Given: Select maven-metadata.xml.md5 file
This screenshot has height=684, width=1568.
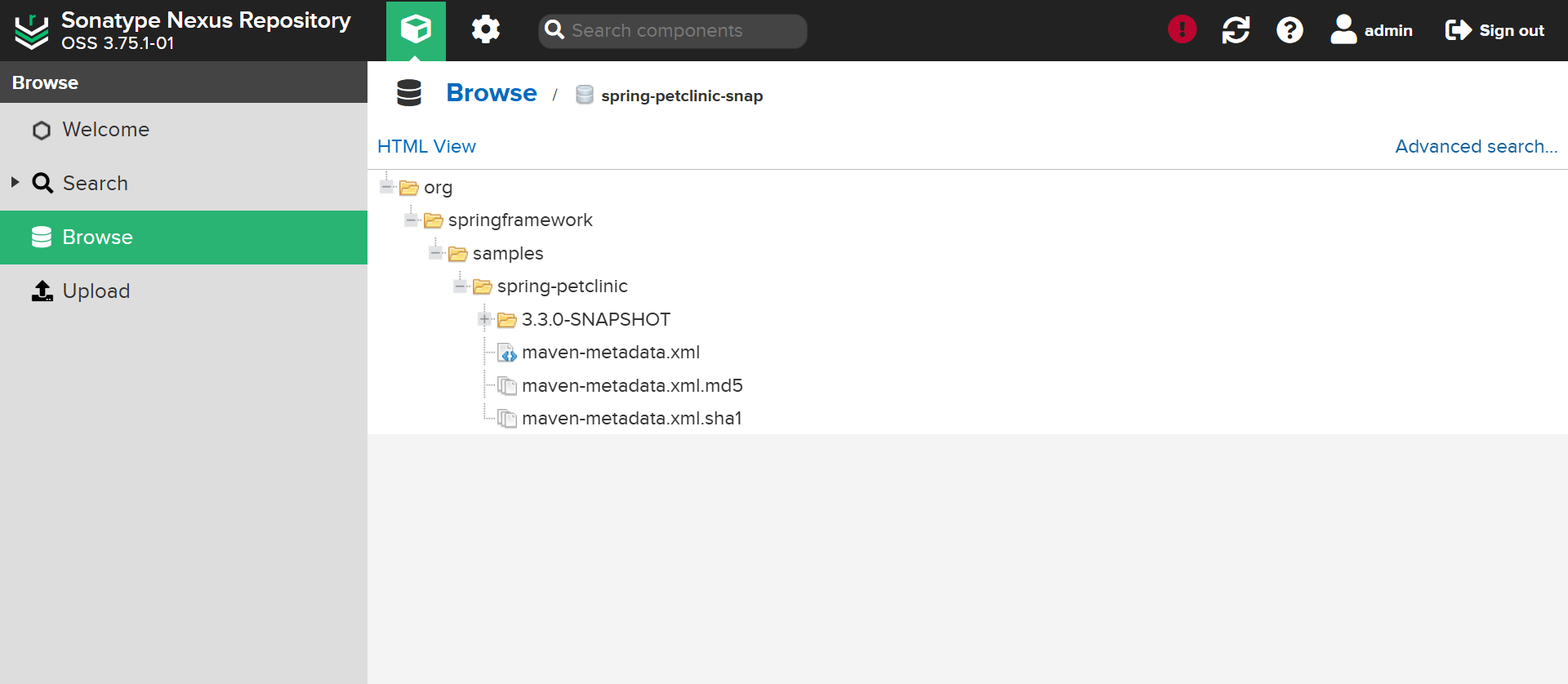Looking at the screenshot, I should [632, 385].
